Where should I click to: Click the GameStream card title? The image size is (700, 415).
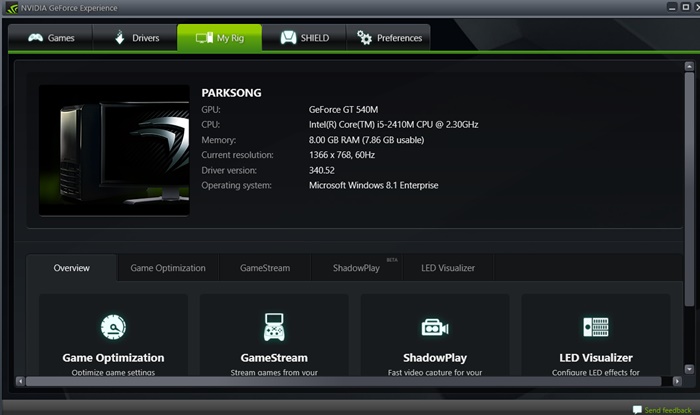274,358
